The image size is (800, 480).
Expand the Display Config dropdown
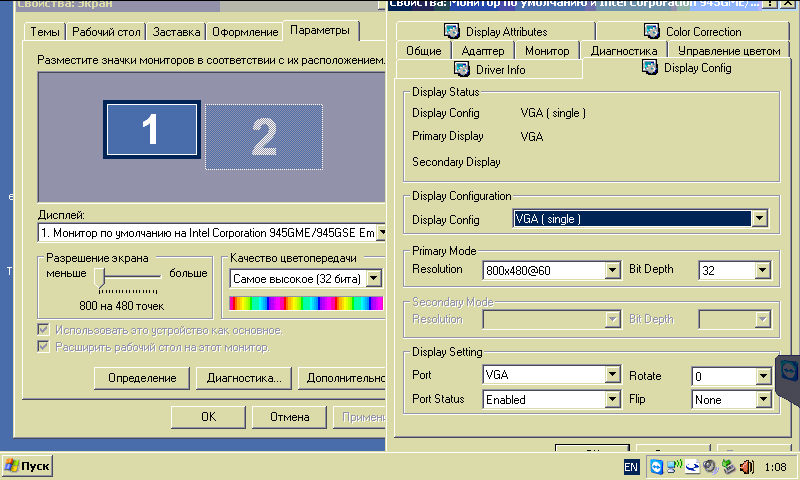760,219
